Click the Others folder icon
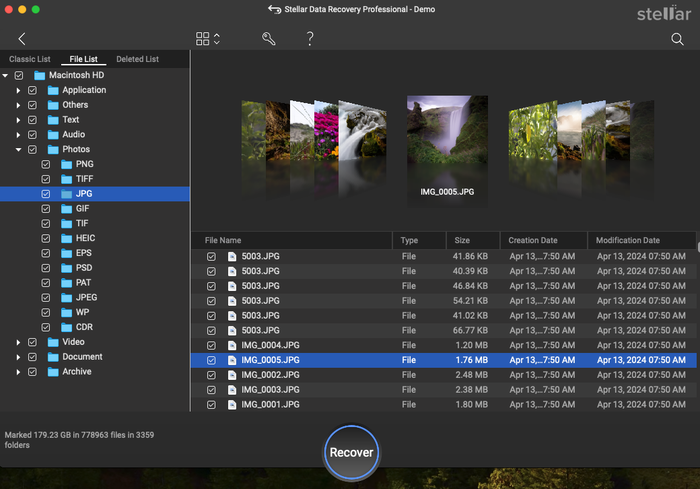The width and height of the screenshot is (700, 489). point(53,105)
